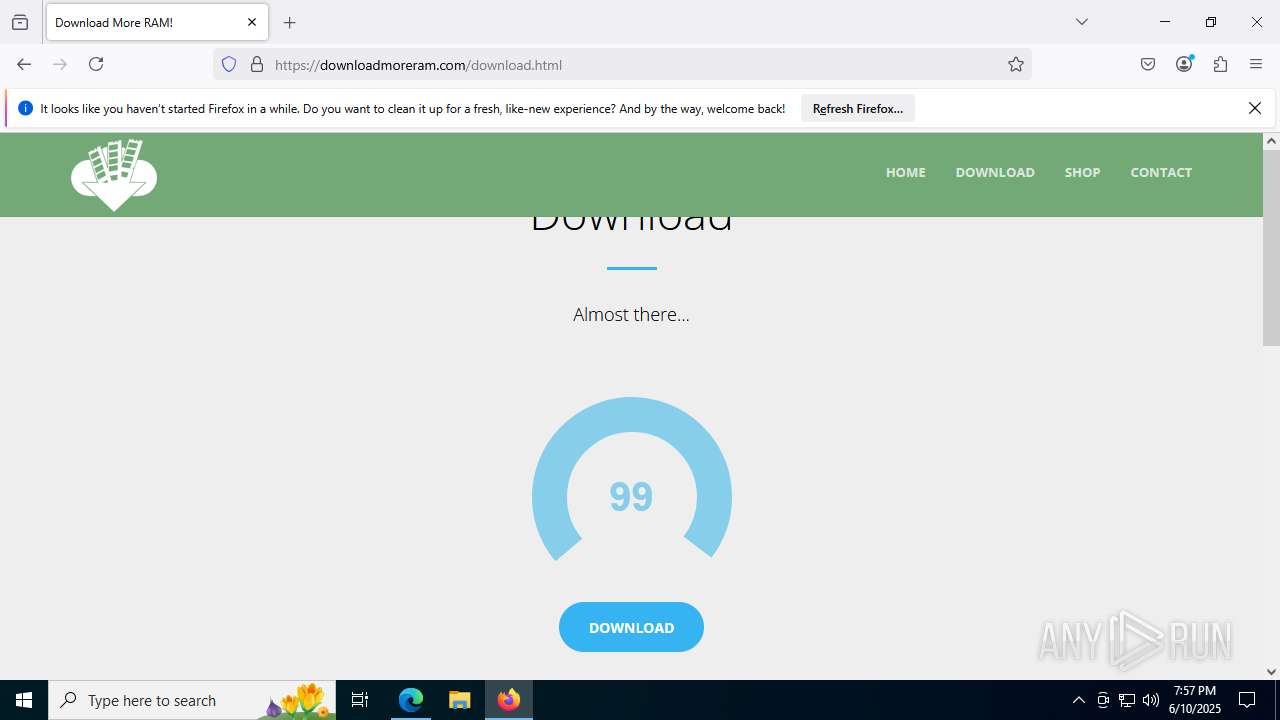The height and width of the screenshot is (720, 1280).
Task: Go back to previous page
Action: click(x=24, y=64)
